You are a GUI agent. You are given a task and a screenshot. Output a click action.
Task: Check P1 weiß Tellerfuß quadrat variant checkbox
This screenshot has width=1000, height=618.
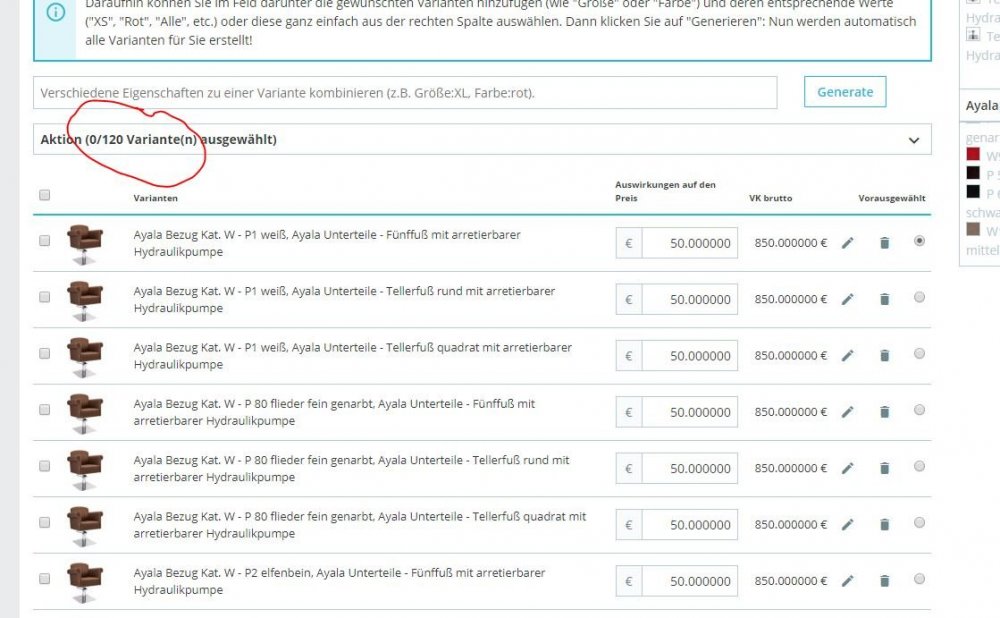pos(45,353)
